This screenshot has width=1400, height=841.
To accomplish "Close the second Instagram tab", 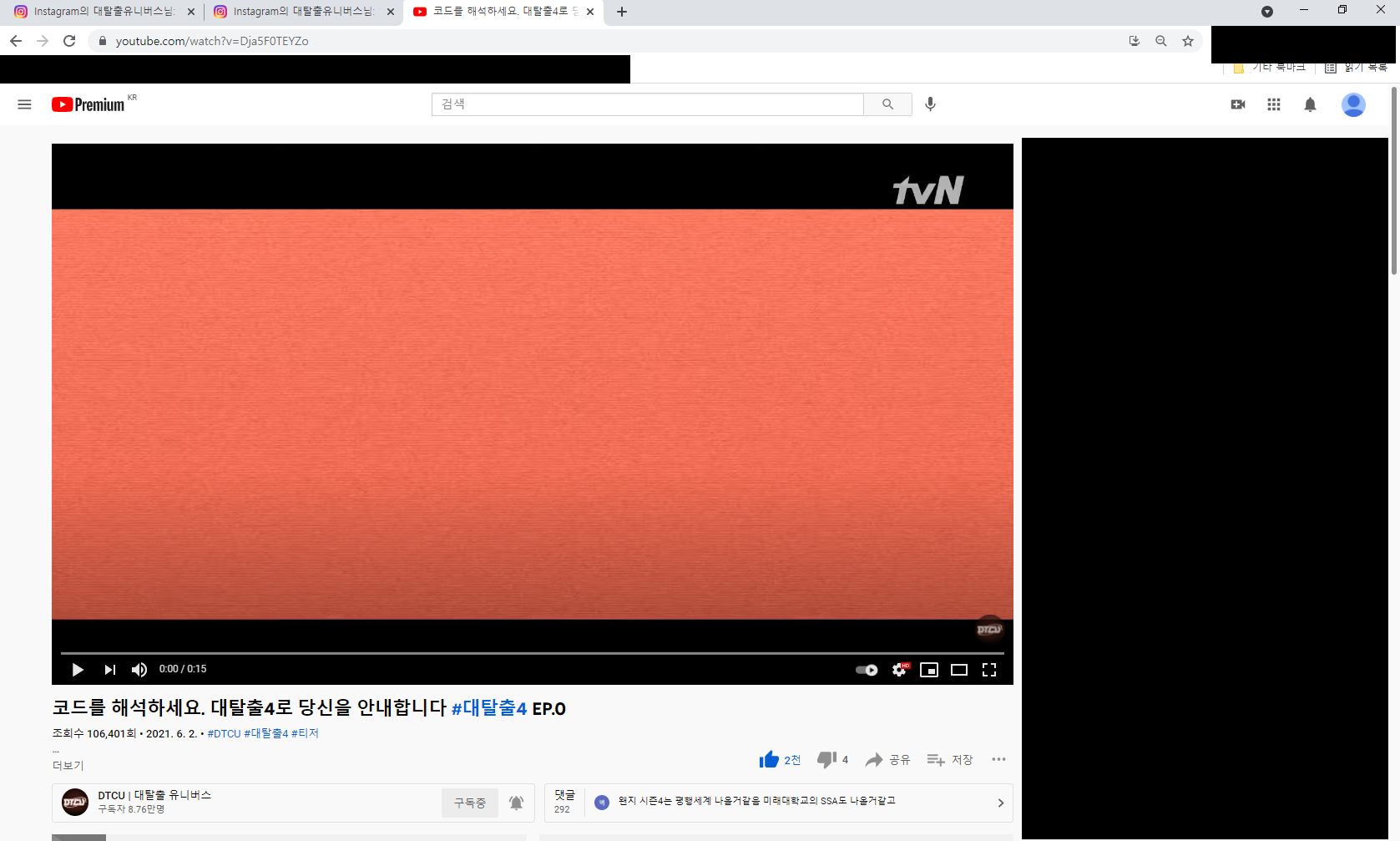I will tap(391, 12).
